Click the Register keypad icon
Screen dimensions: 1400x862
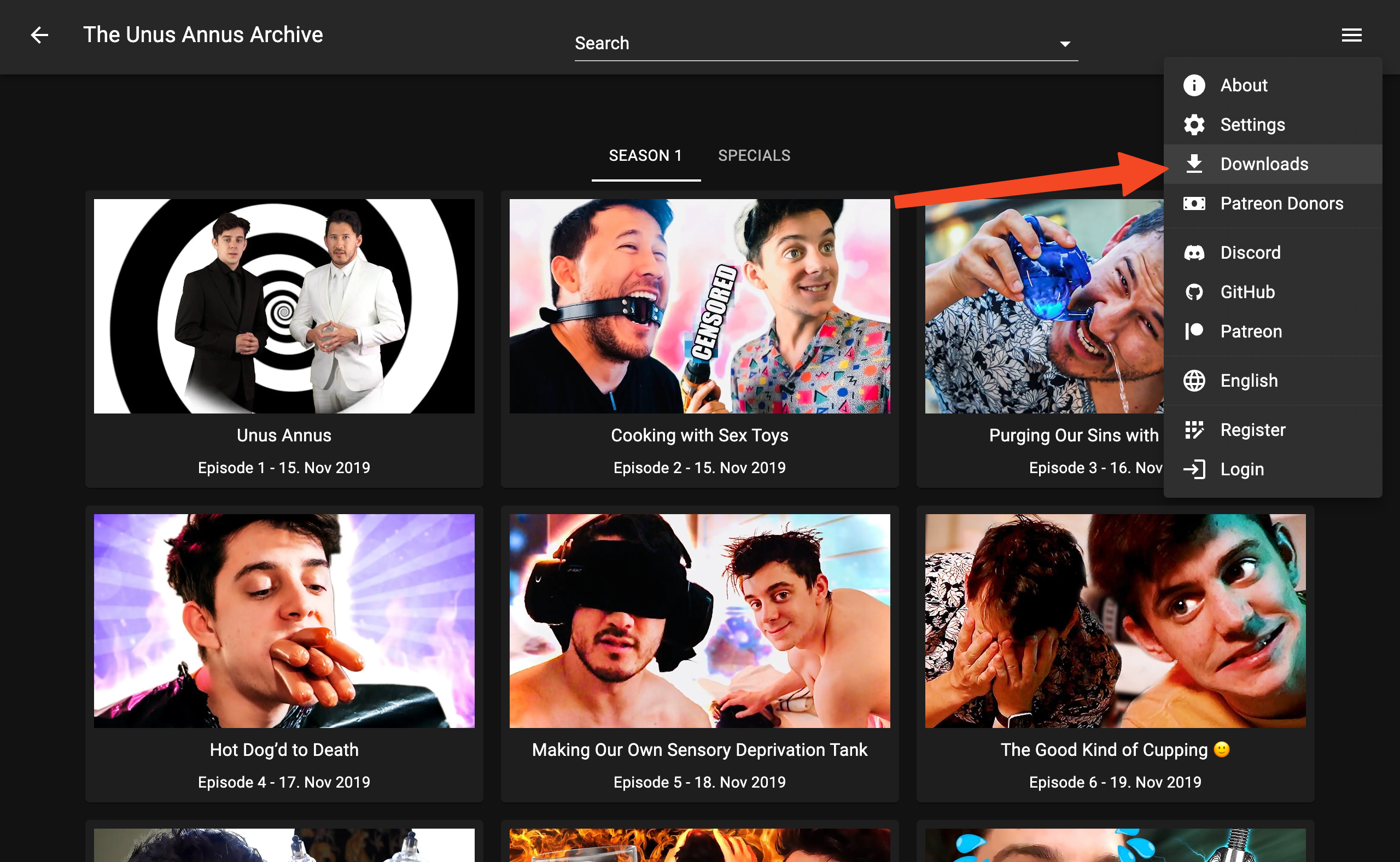click(x=1195, y=429)
